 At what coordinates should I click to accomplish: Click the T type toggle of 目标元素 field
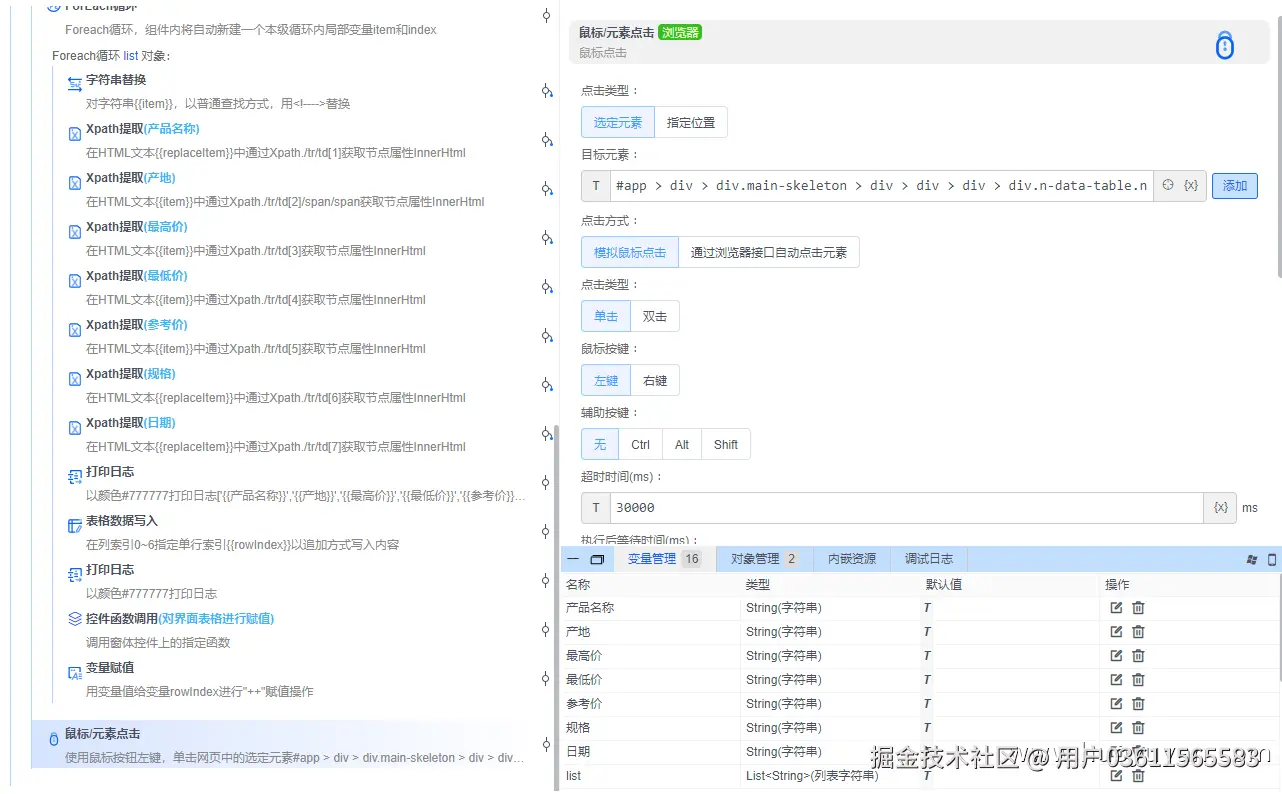[x=595, y=186]
